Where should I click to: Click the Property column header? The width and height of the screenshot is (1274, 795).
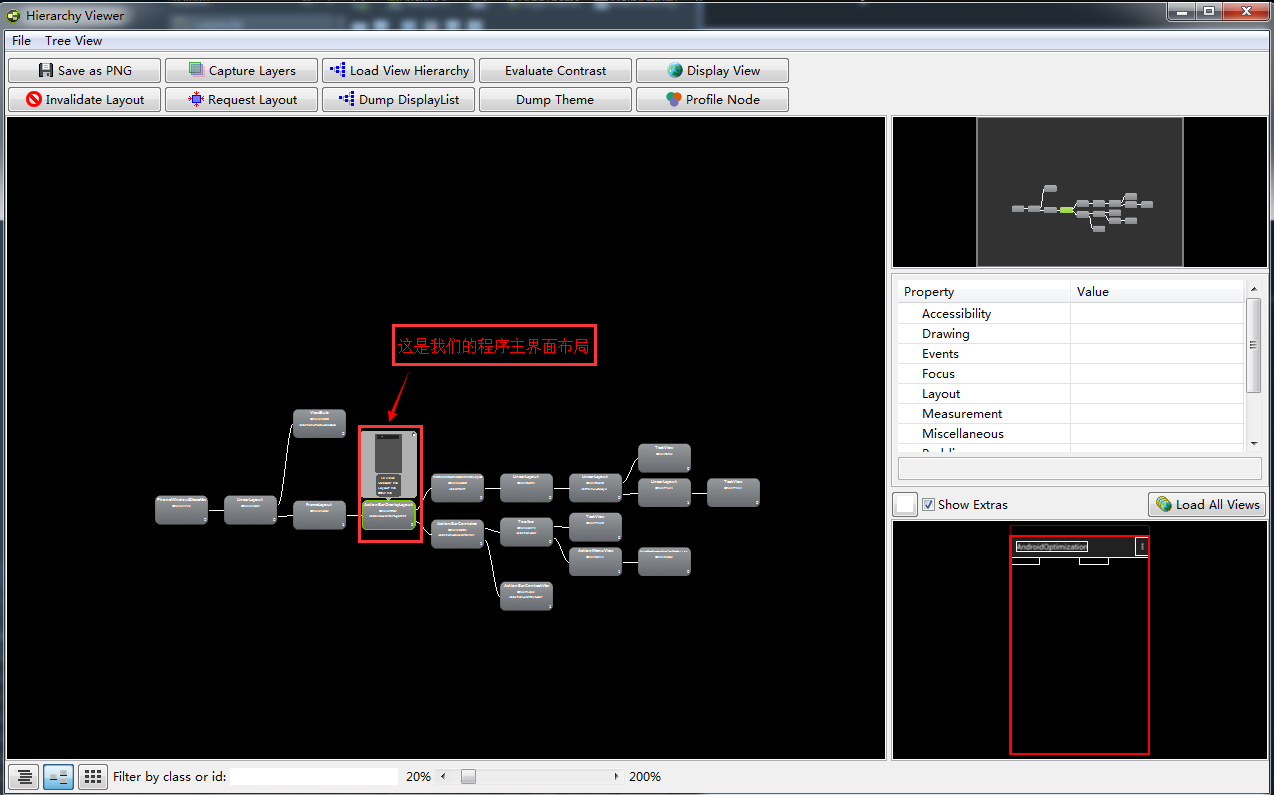pyautogui.click(x=984, y=292)
